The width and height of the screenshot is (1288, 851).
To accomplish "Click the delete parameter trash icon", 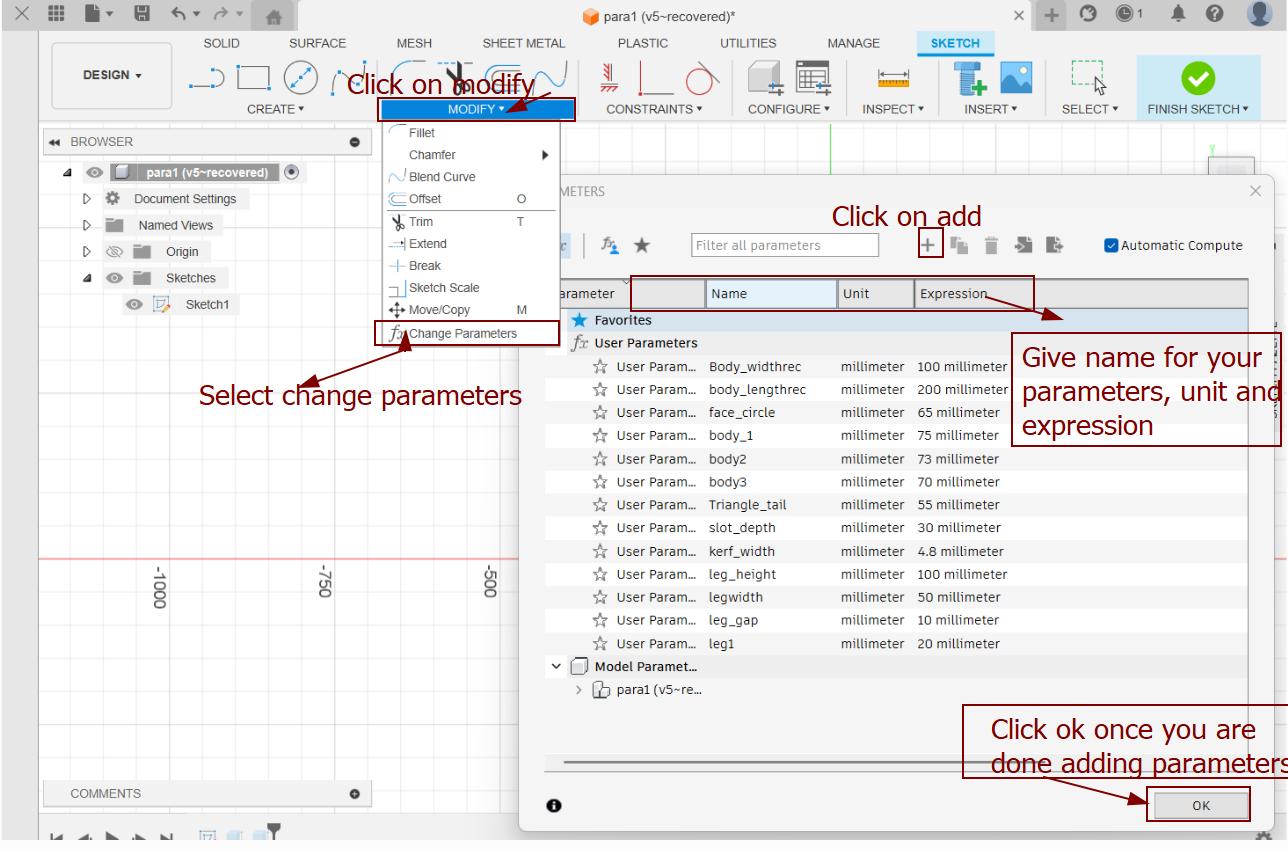I will [991, 245].
